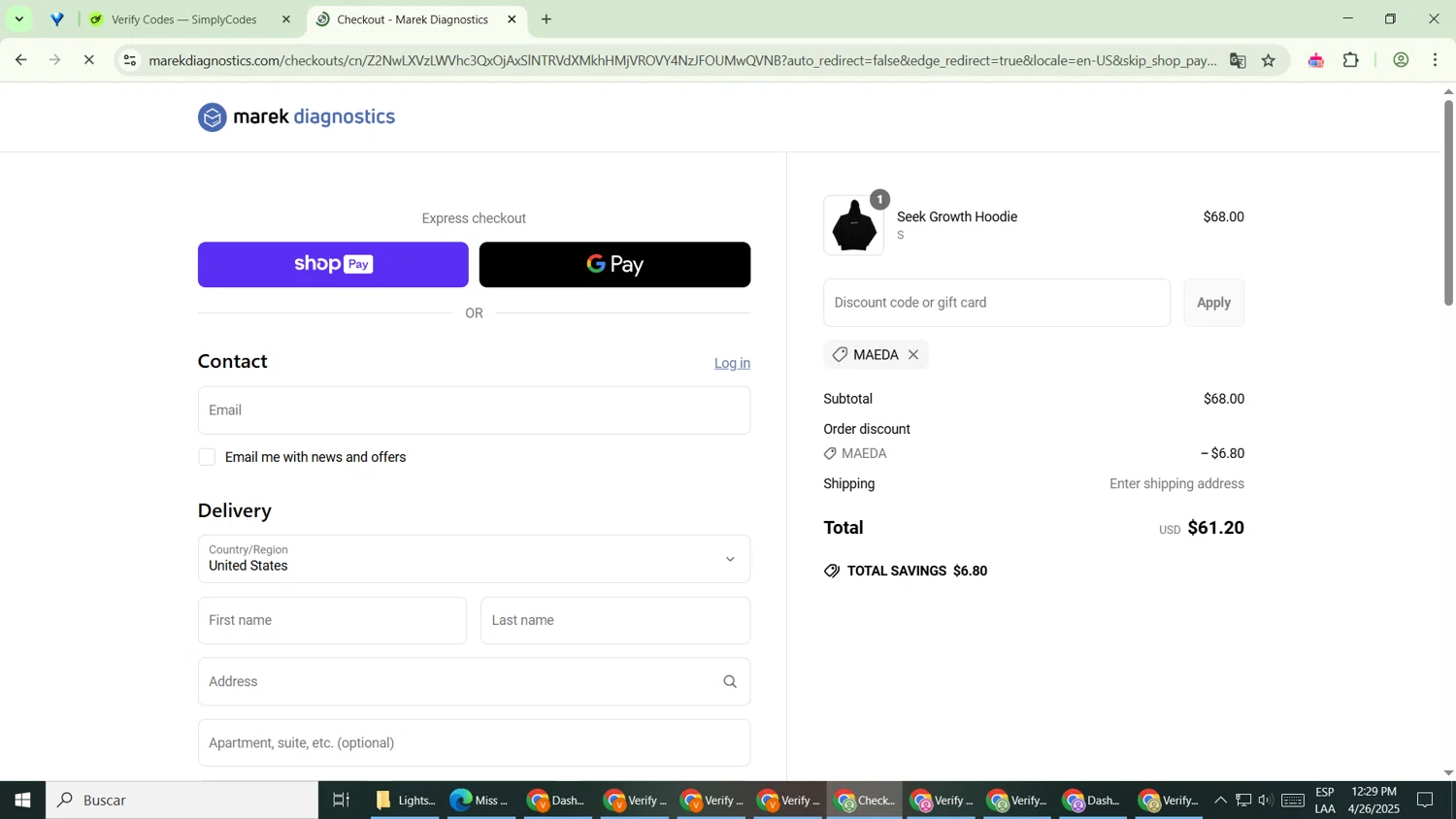
Task: Close the Verify Codes — SimplyCodes tab
Action: [285, 19]
